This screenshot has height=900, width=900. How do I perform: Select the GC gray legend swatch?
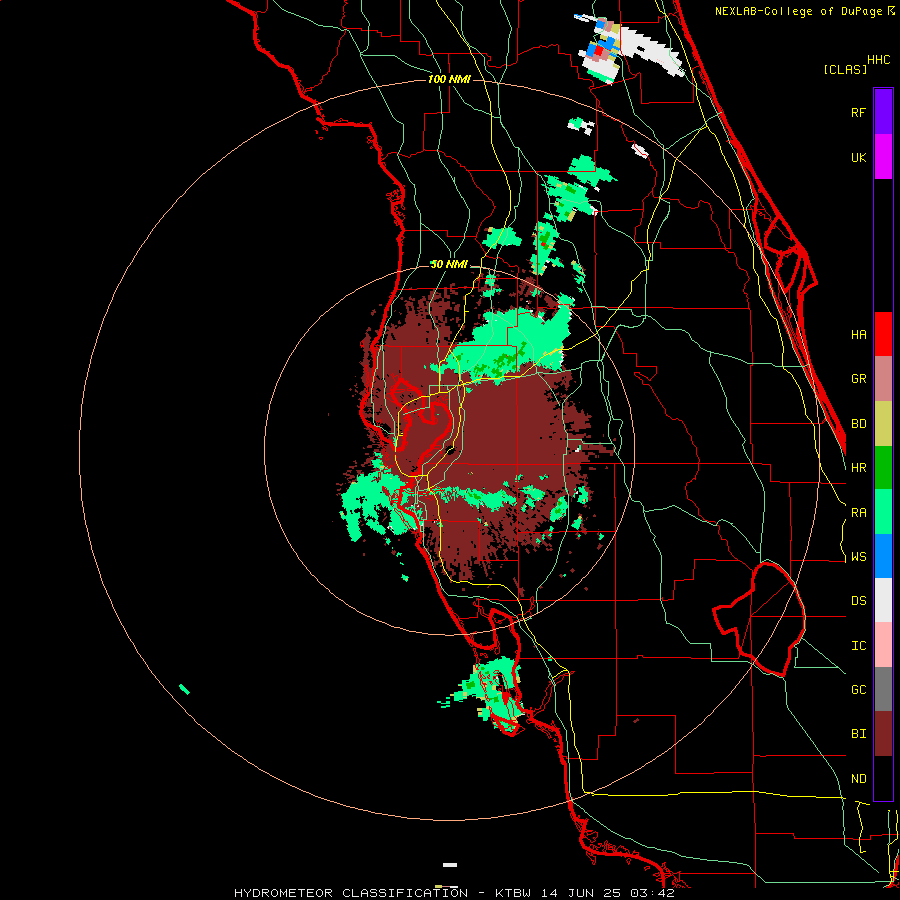pyautogui.click(x=883, y=689)
